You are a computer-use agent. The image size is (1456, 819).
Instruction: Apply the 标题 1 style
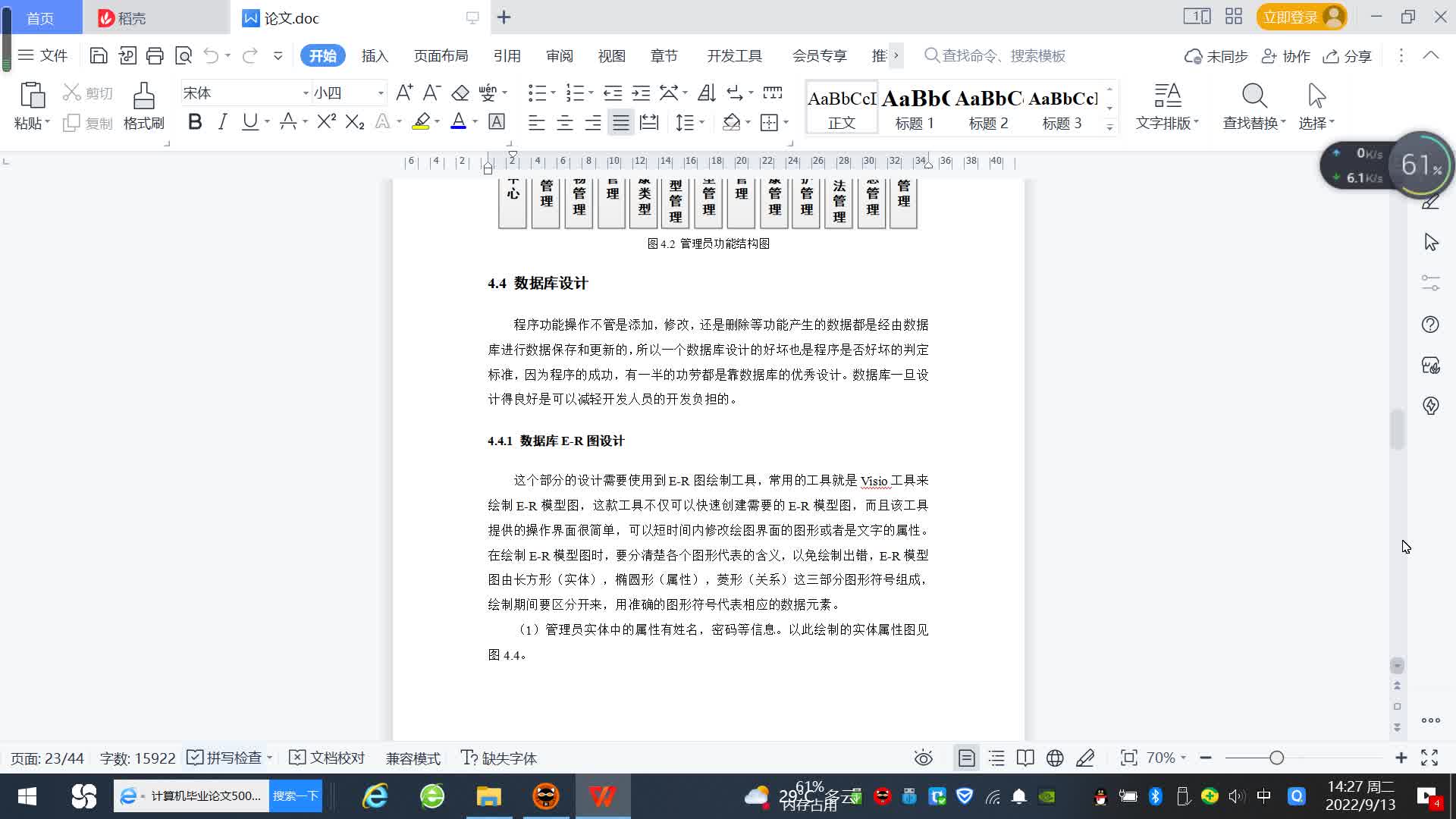tap(915, 108)
